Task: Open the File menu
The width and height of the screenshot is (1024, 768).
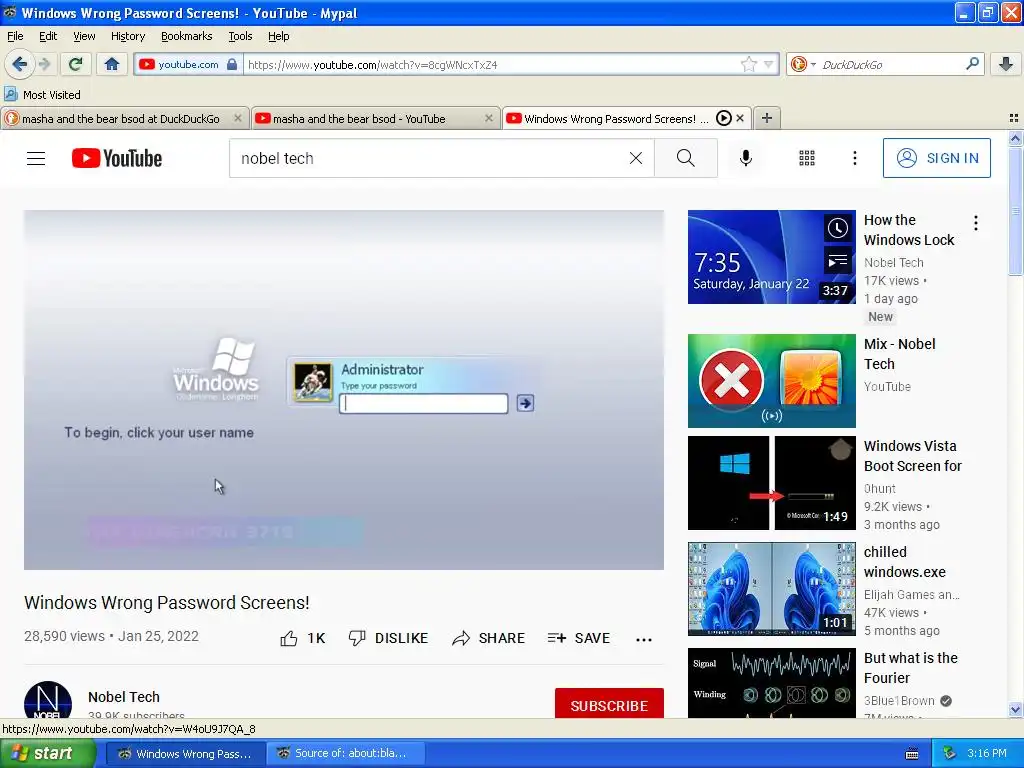Action: pyautogui.click(x=14, y=36)
